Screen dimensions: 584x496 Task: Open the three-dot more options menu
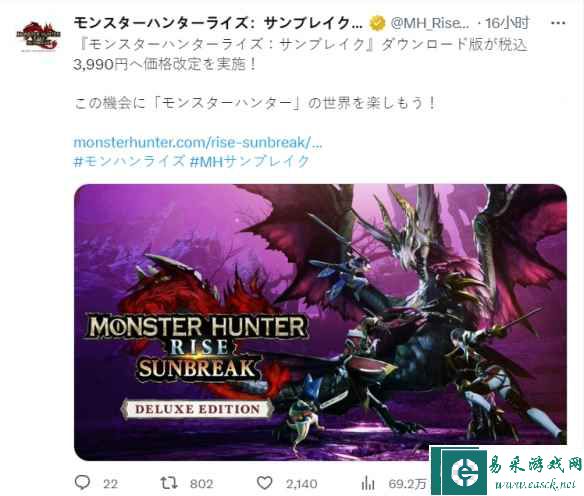click(558, 23)
